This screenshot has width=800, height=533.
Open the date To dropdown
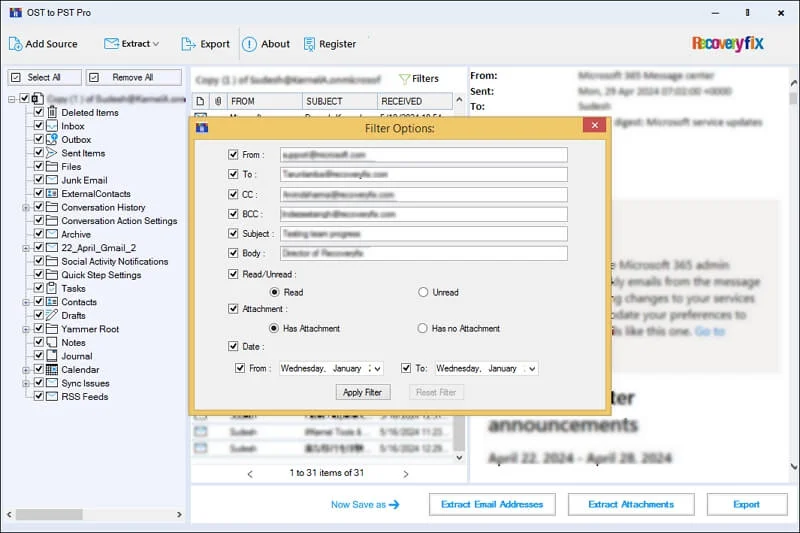click(532, 368)
